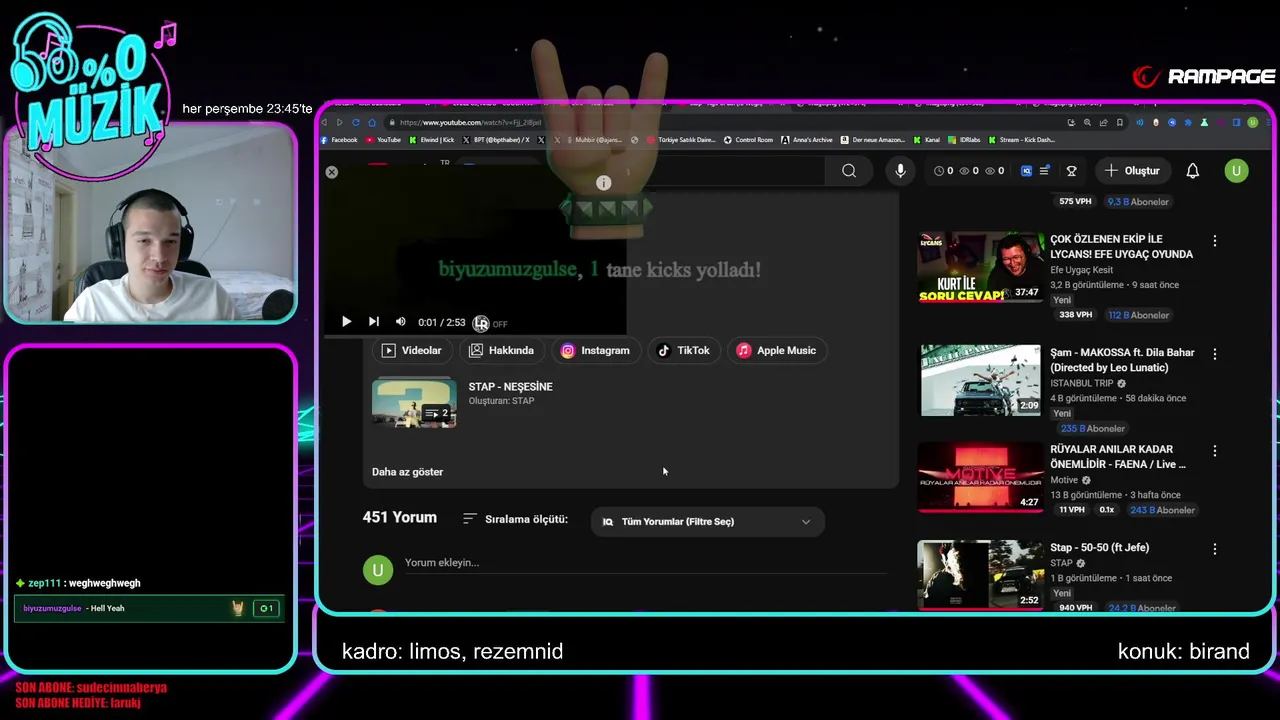This screenshot has width=1280, height=720.
Task: Reload the page with the browser refresh icon
Action: 355,122
